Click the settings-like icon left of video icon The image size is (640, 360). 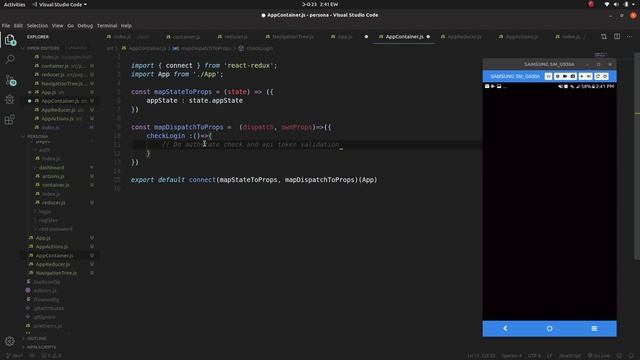point(558,76)
